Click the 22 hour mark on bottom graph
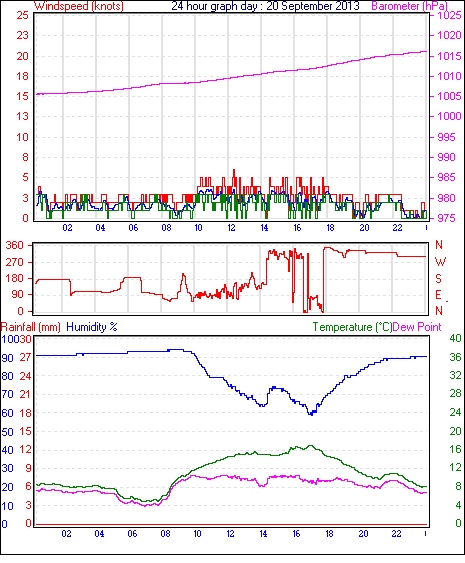This screenshot has height=563, width=465. pos(396,534)
